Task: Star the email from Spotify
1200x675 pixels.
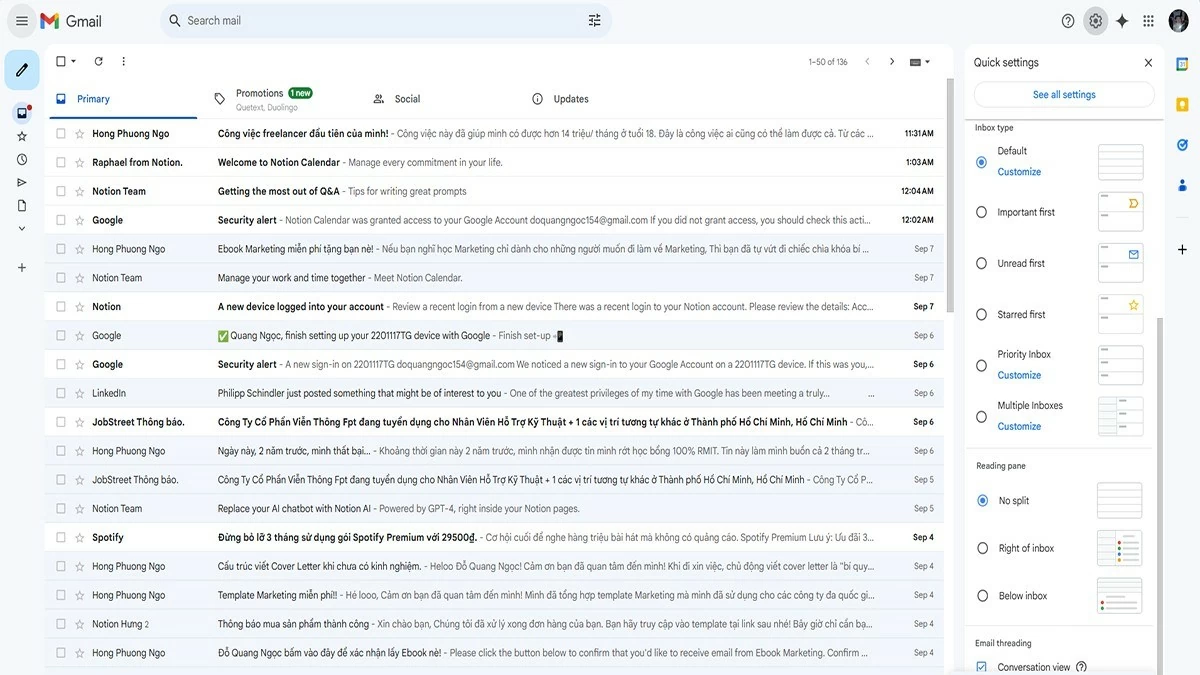Action: (79, 536)
